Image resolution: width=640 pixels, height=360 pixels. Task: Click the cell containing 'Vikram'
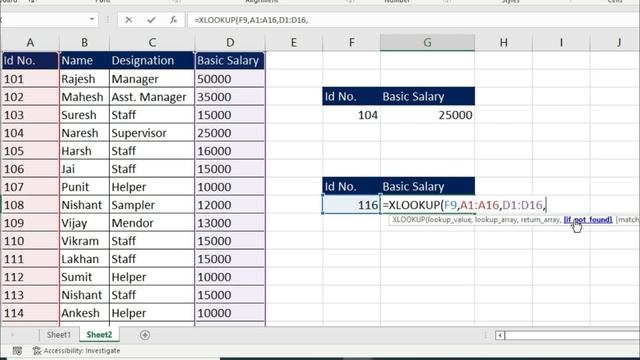coord(84,241)
